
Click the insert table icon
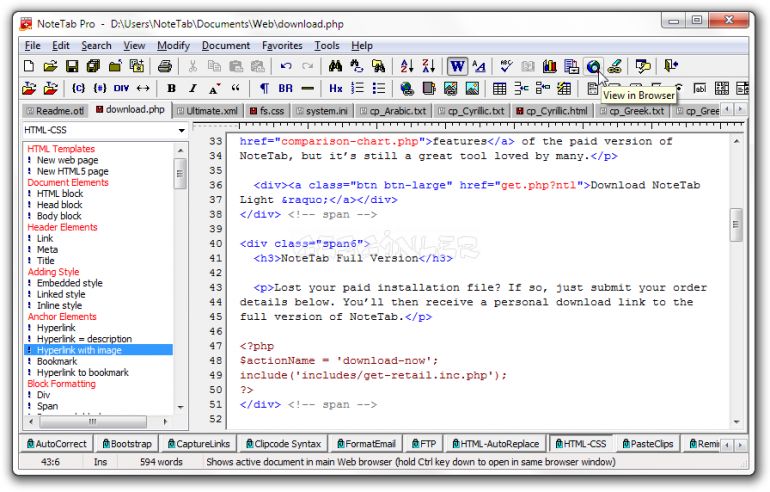click(500, 89)
